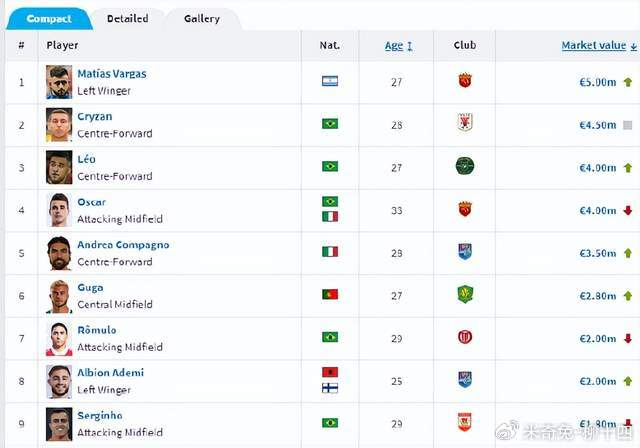The width and height of the screenshot is (640, 448).
Task: Click the Israel flag beside Matías Vargas
Action: click(329, 81)
